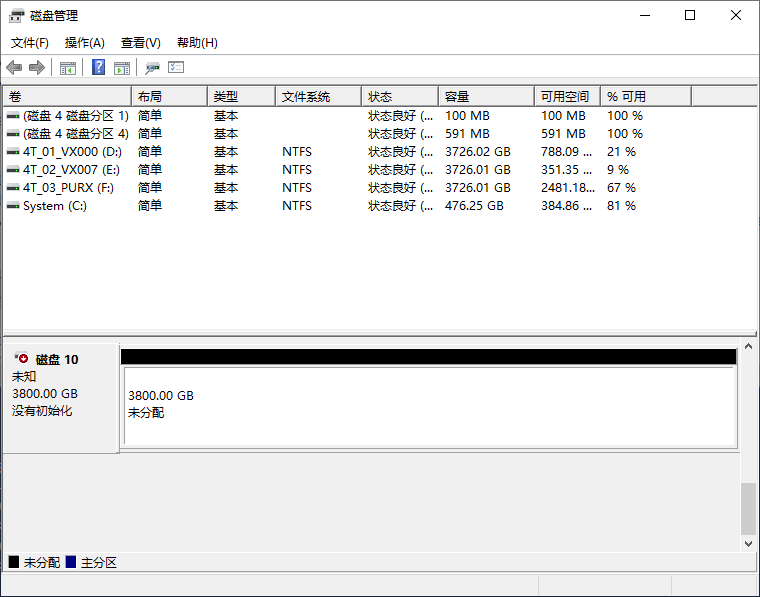Click the Forward arrow in toolbar
This screenshot has height=597, width=760.
[x=37, y=67]
